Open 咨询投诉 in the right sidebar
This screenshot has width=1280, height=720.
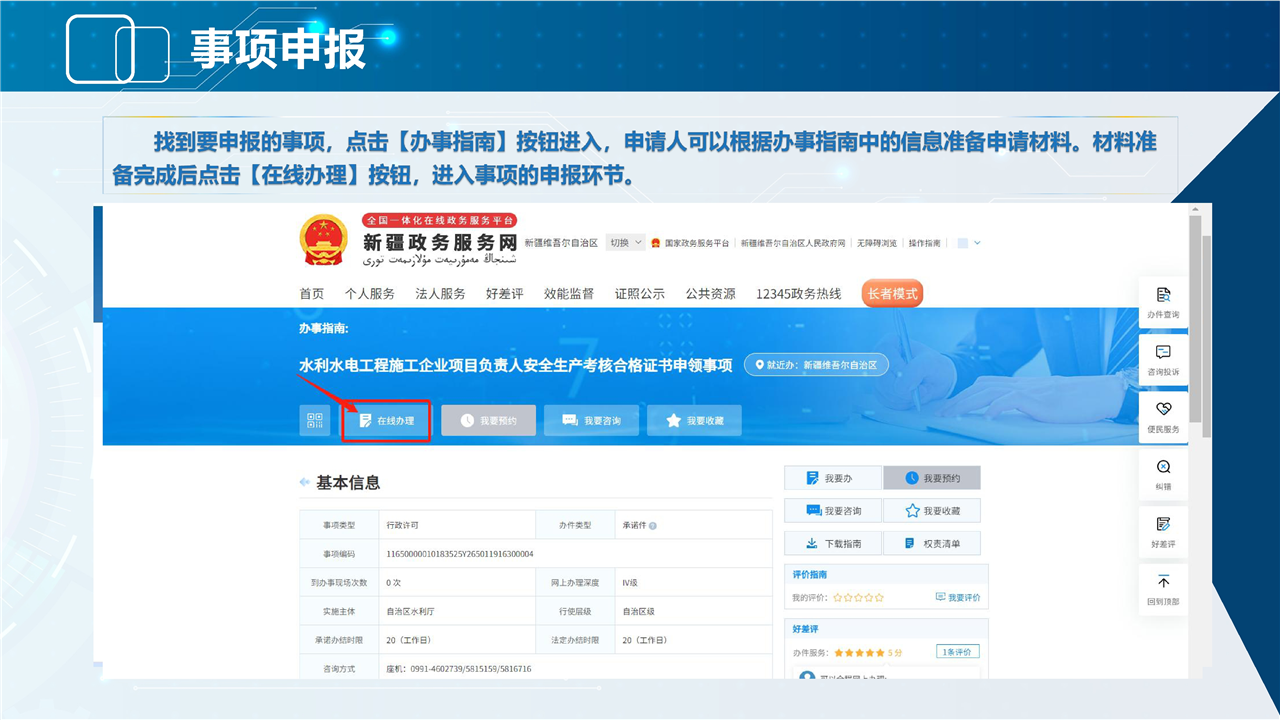point(1163,359)
